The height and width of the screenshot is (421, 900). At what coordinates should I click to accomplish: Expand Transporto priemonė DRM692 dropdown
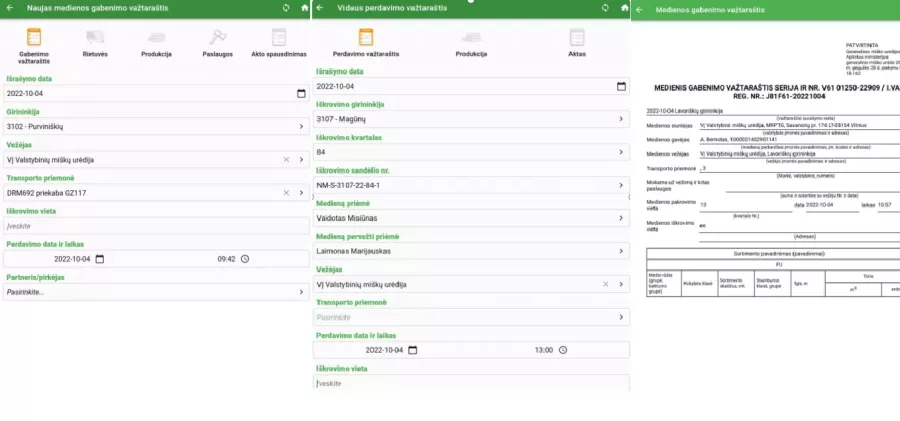pyautogui.click(x=301, y=192)
